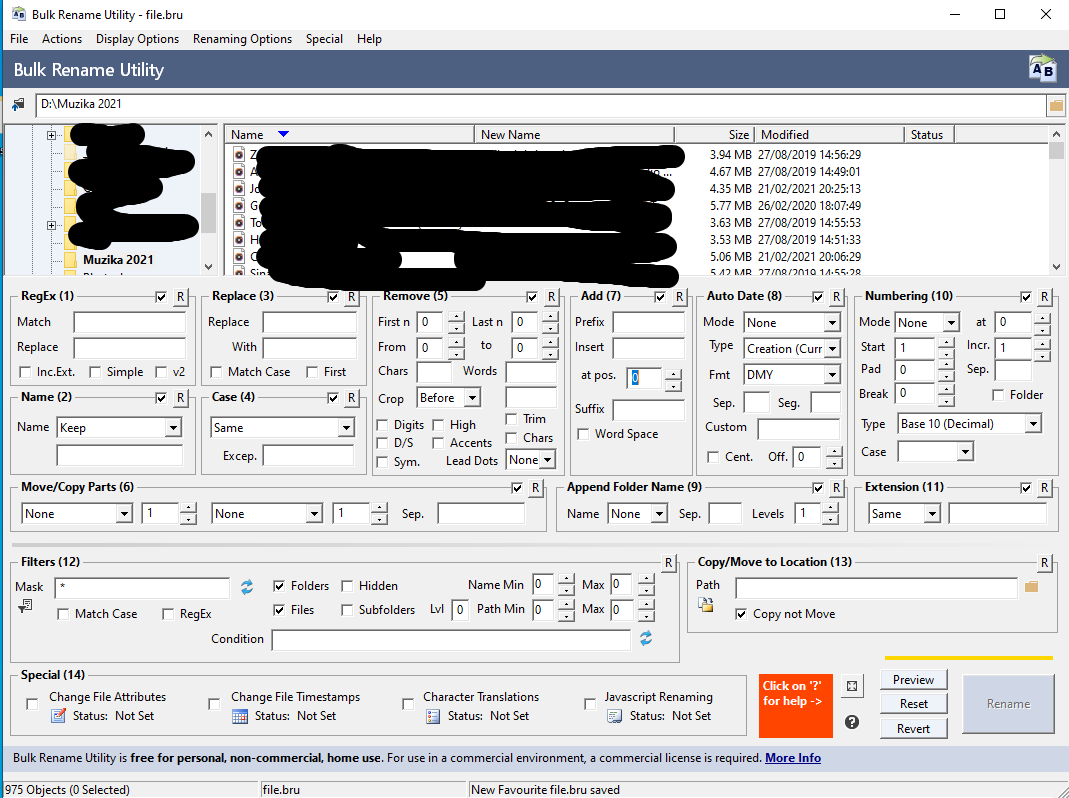The height and width of the screenshot is (798, 1069).
Task: Browse for Copy/Move destination folder icon
Action: point(1032,587)
